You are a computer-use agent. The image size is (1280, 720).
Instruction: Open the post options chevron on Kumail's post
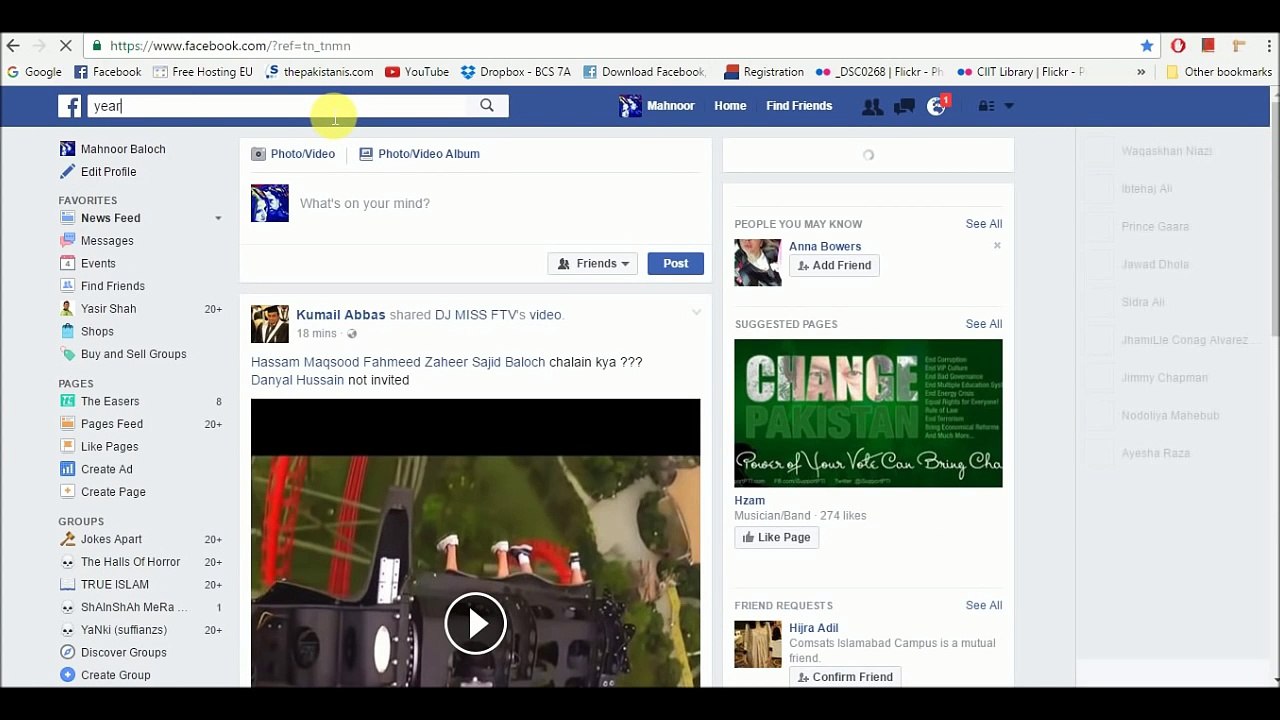[x=696, y=313]
